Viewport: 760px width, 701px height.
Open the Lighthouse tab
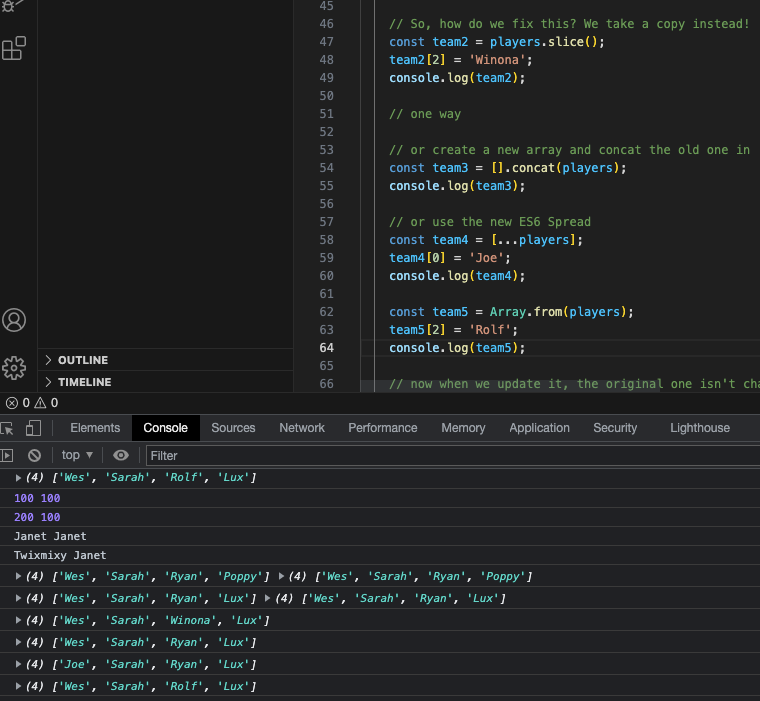click(699, 428)
